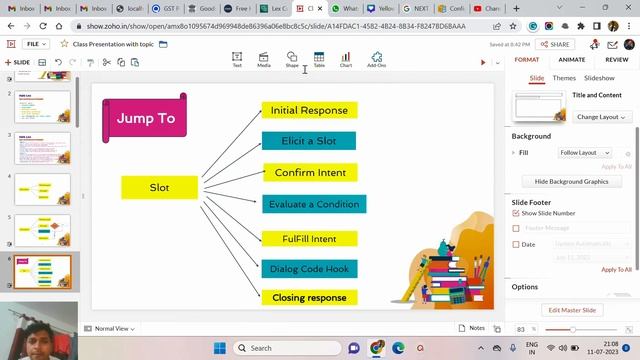
Task: Enable the Date checkbox
Action: click(x=516, y=244)
